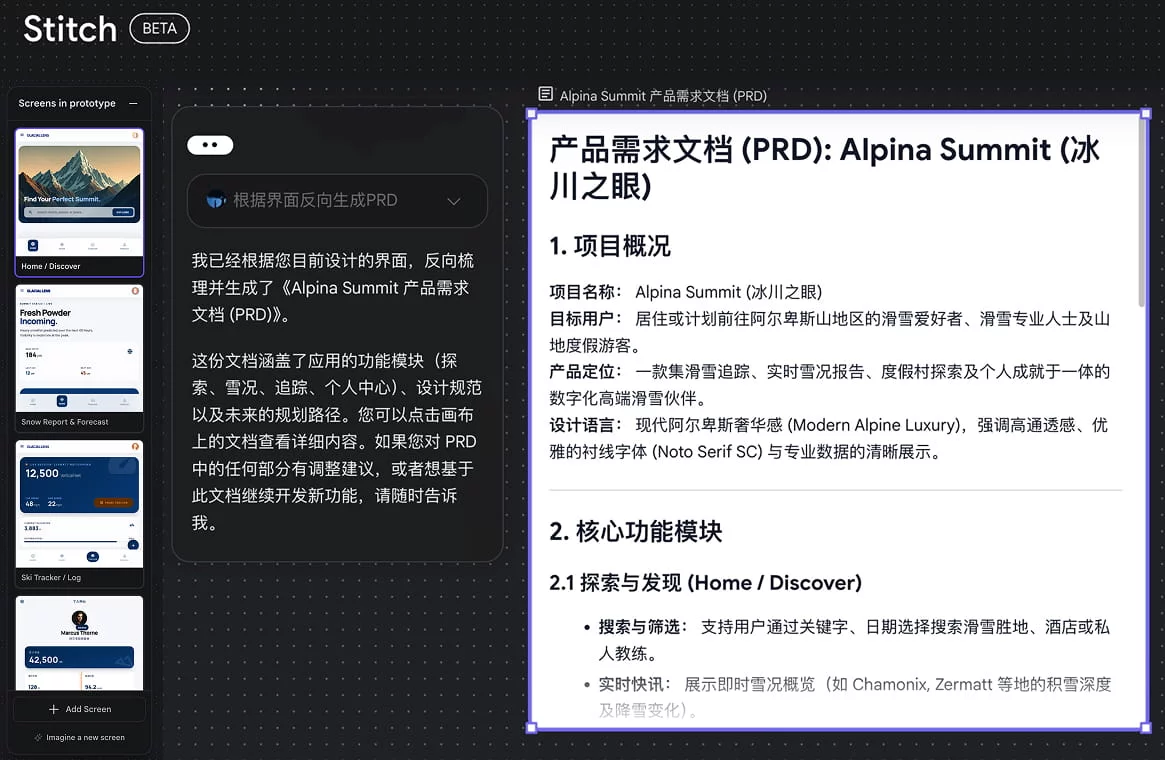Click the document icon before Alpina Summit title
This screenshot has height=760, width=1165.
point(545,94)
